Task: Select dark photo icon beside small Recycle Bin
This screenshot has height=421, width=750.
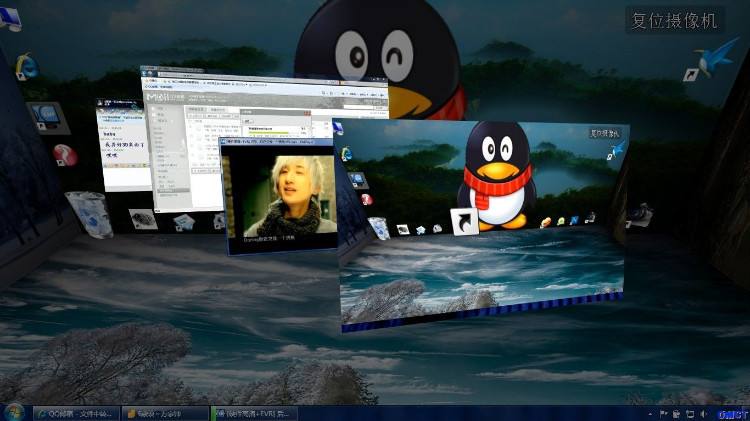Action: pos(403,230)
